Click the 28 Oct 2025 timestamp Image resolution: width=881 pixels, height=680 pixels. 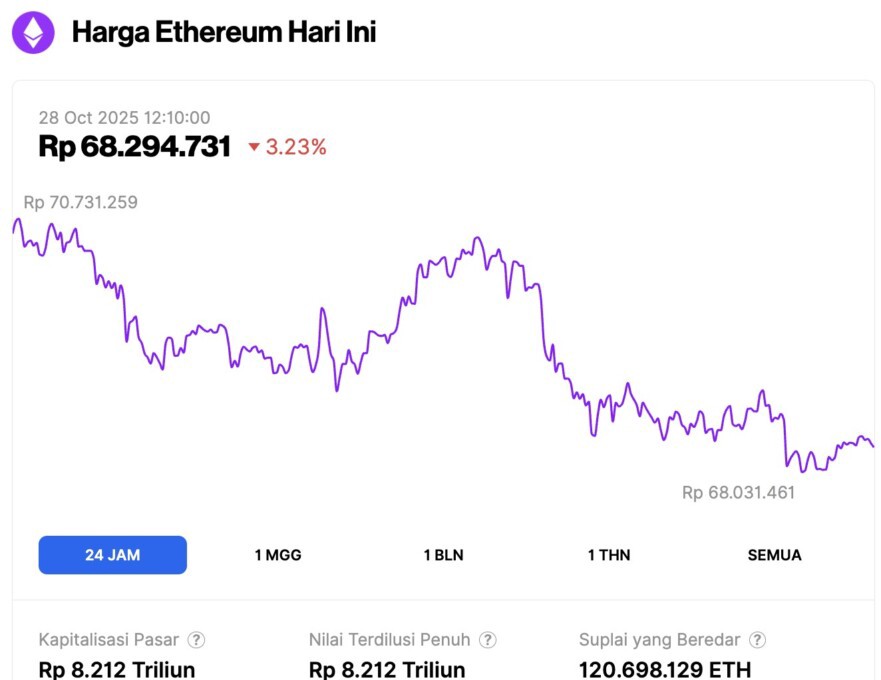coord(124,118)
